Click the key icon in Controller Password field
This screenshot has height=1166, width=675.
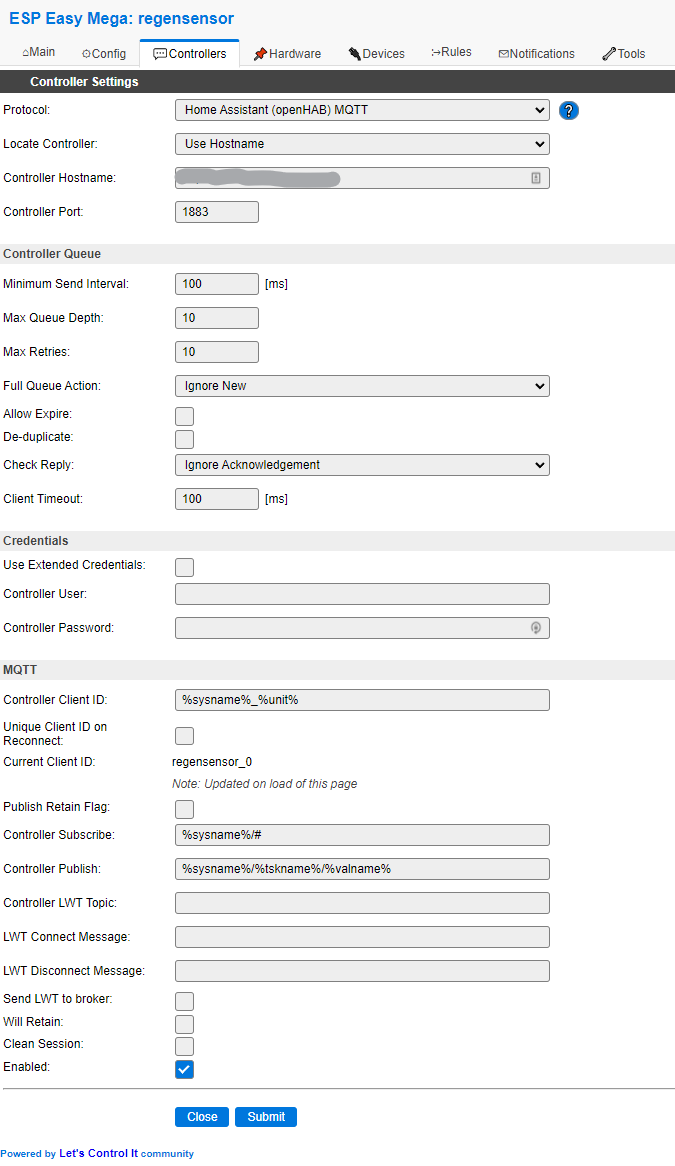(536, 628)
